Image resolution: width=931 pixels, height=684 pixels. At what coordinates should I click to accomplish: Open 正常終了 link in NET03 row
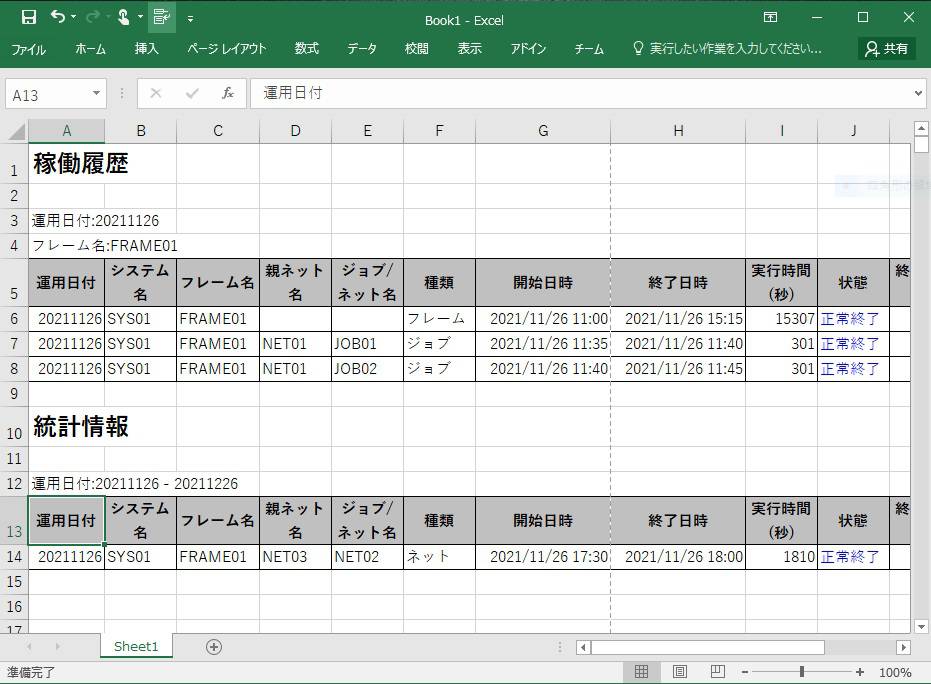coord(850,557)
